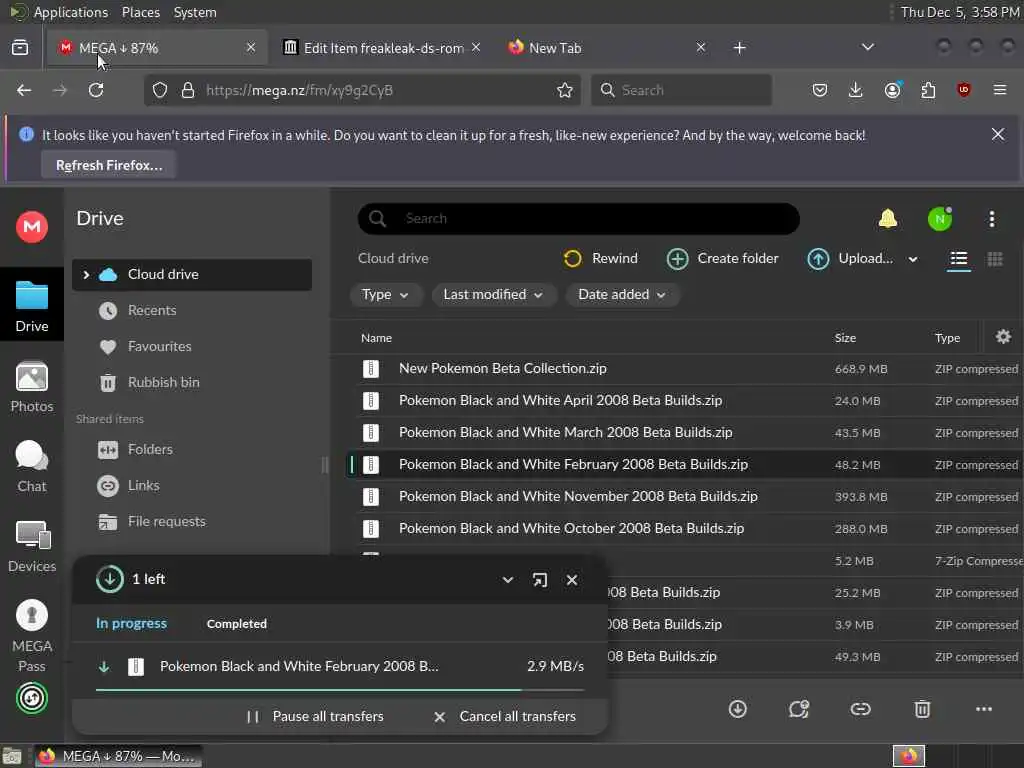Open the Firefox extensions puzzle icon
The image size is (1024, 768).
point(928,90)
